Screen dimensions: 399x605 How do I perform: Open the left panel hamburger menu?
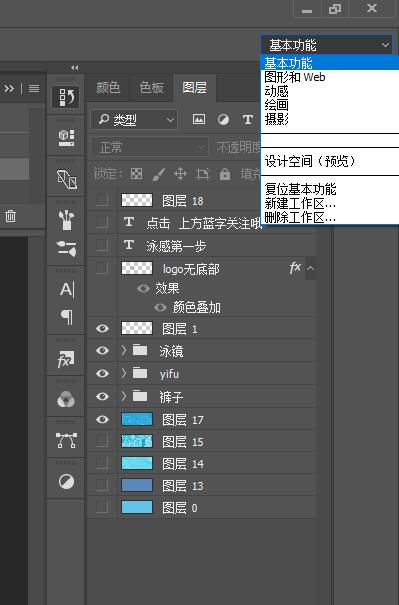coord(34,88)
